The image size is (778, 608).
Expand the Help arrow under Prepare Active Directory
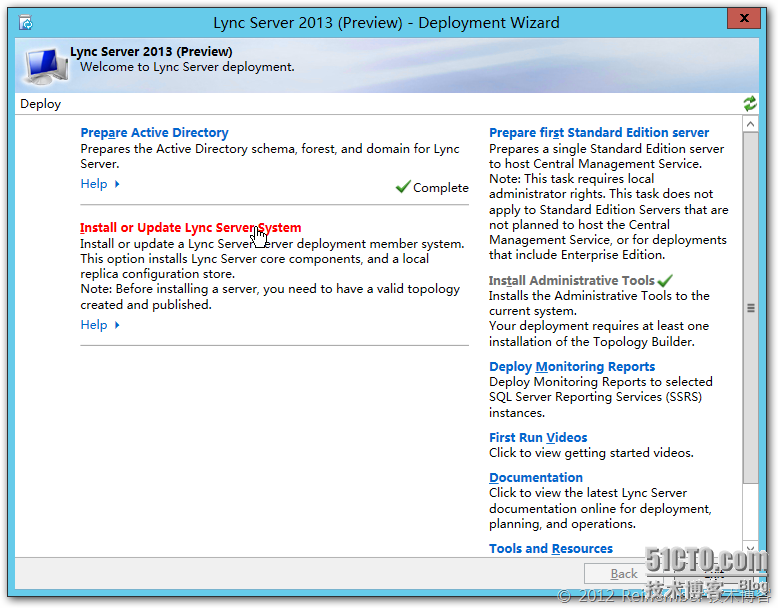(117, 184)
